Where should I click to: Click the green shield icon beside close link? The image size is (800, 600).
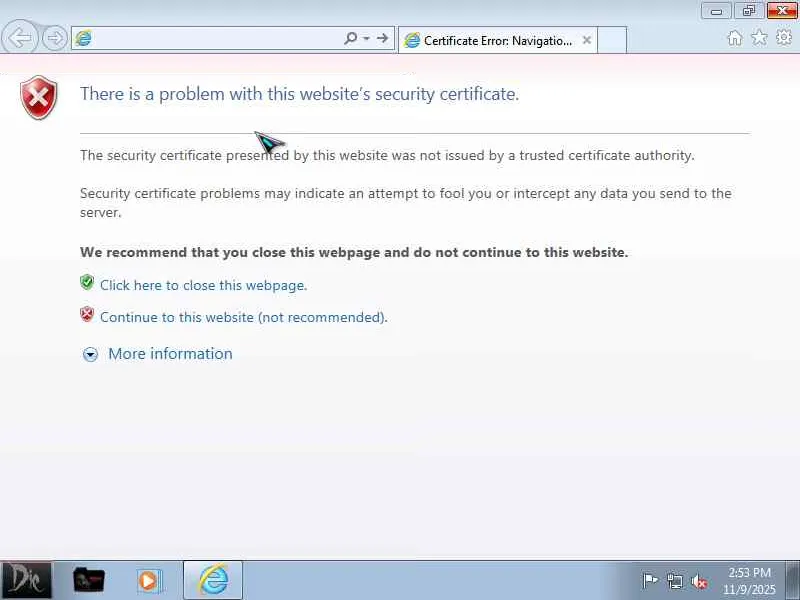pos(87,282)
